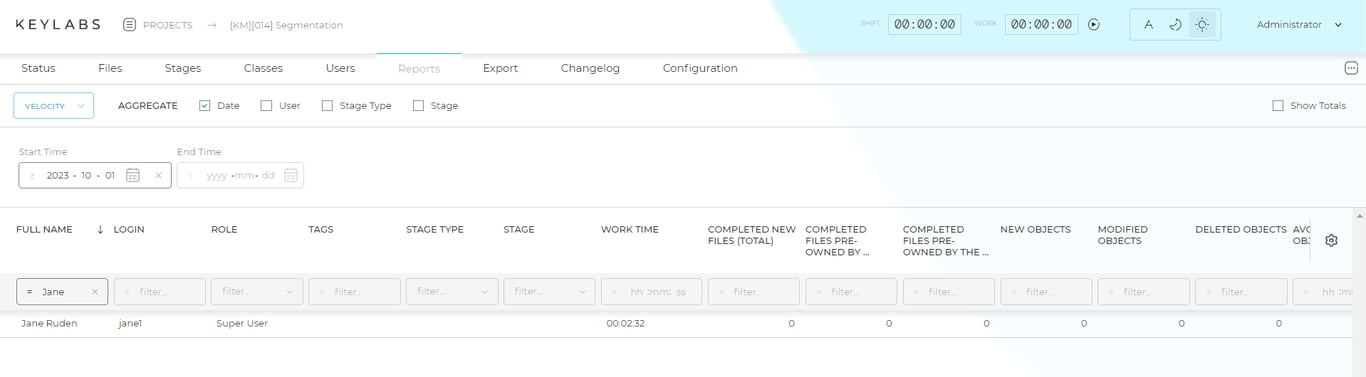Click equals operator in Tags filter
This screenshot has height=377, width=1366.
(322, 292)
